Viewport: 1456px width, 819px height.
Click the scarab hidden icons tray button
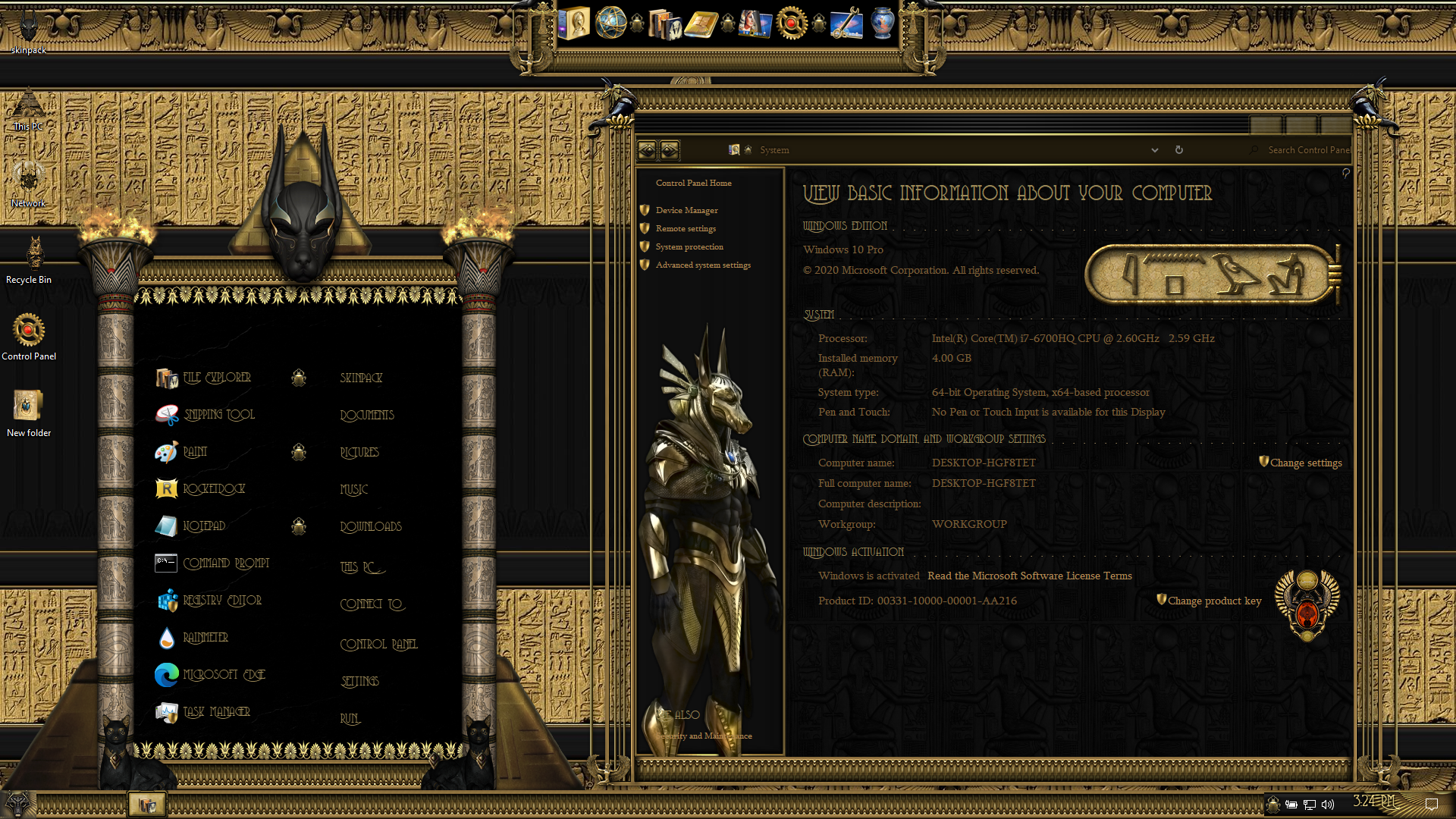point(1273,805)
